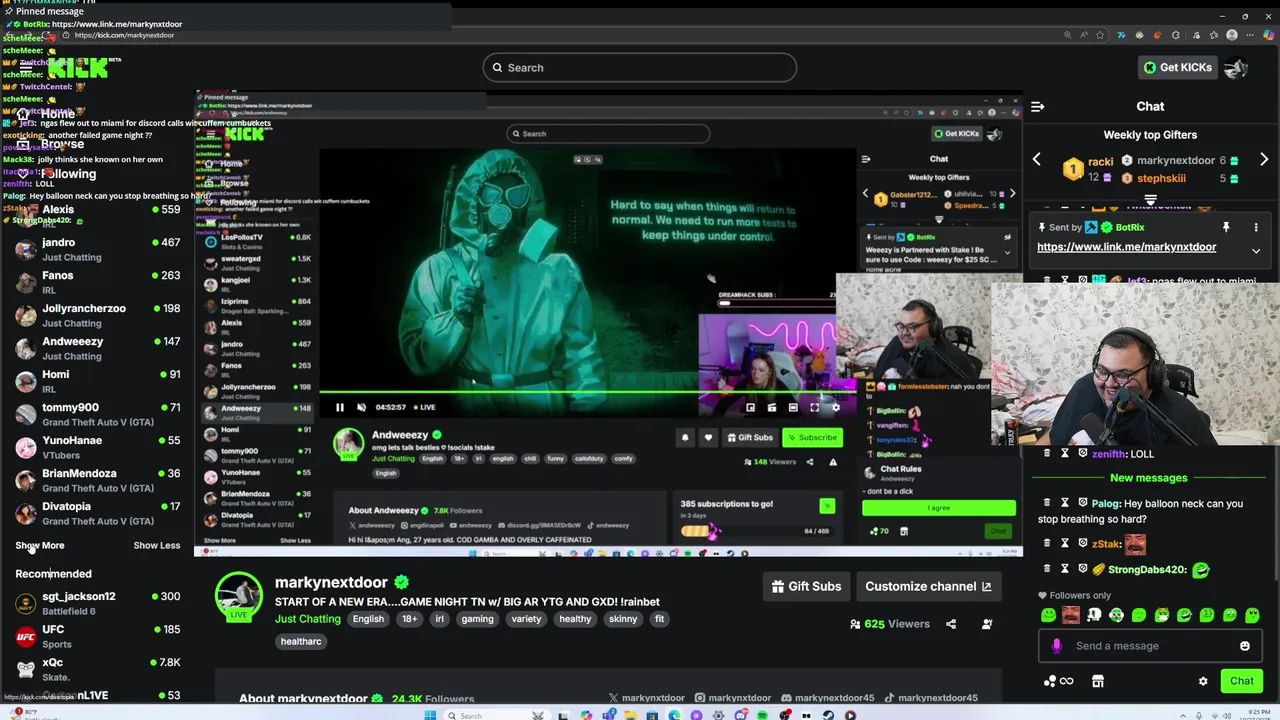Open the Get KICKs button

pyautogui.click(x=1178, y=67)
